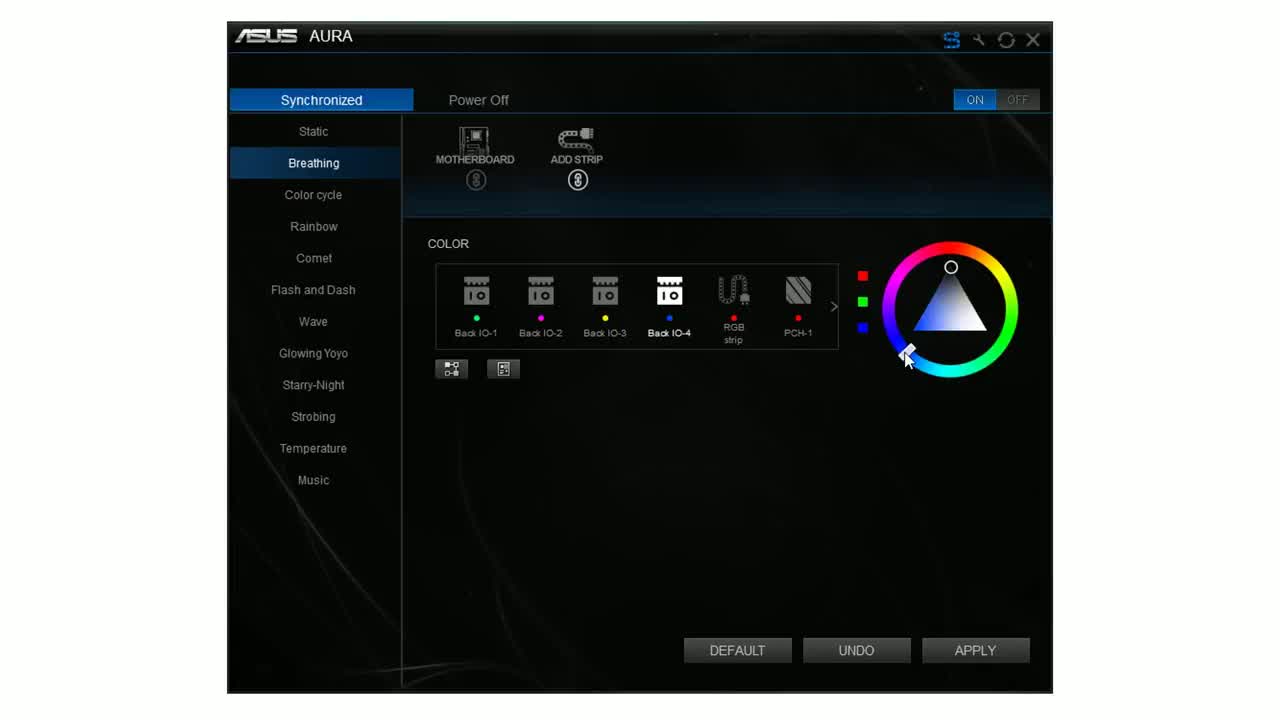Close the AURA window
Image resolution: width=1280 pixels, height=720 pixels.
pyautogui.click(x=1033, y=40)
